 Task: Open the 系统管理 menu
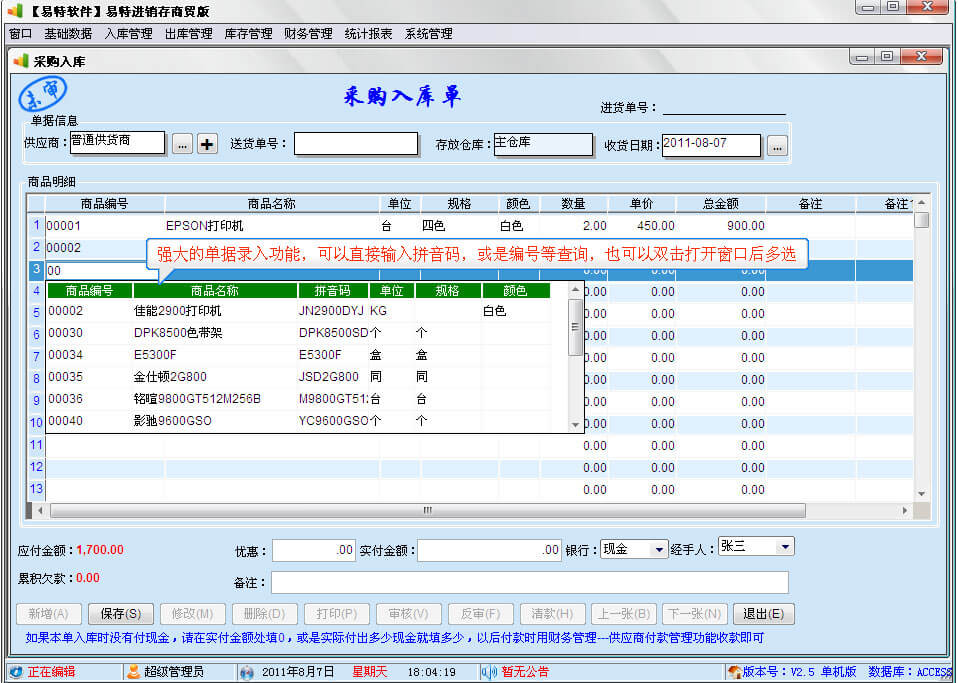click(x=428, y=34)
